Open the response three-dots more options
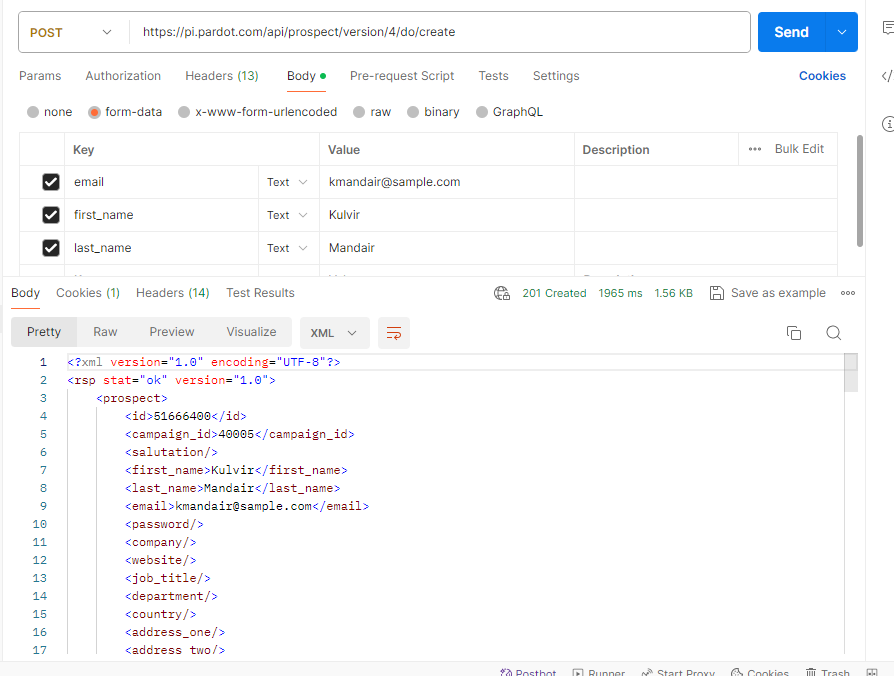 [x=848, y=293]
